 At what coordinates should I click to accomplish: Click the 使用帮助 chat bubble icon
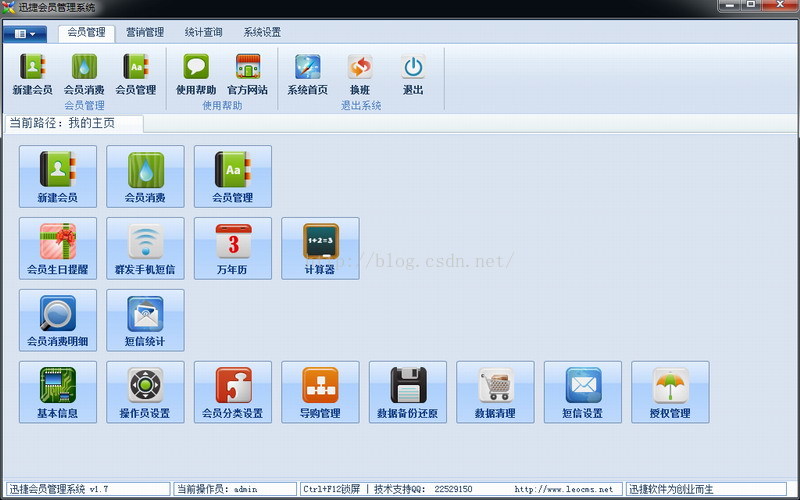(195, 72)
